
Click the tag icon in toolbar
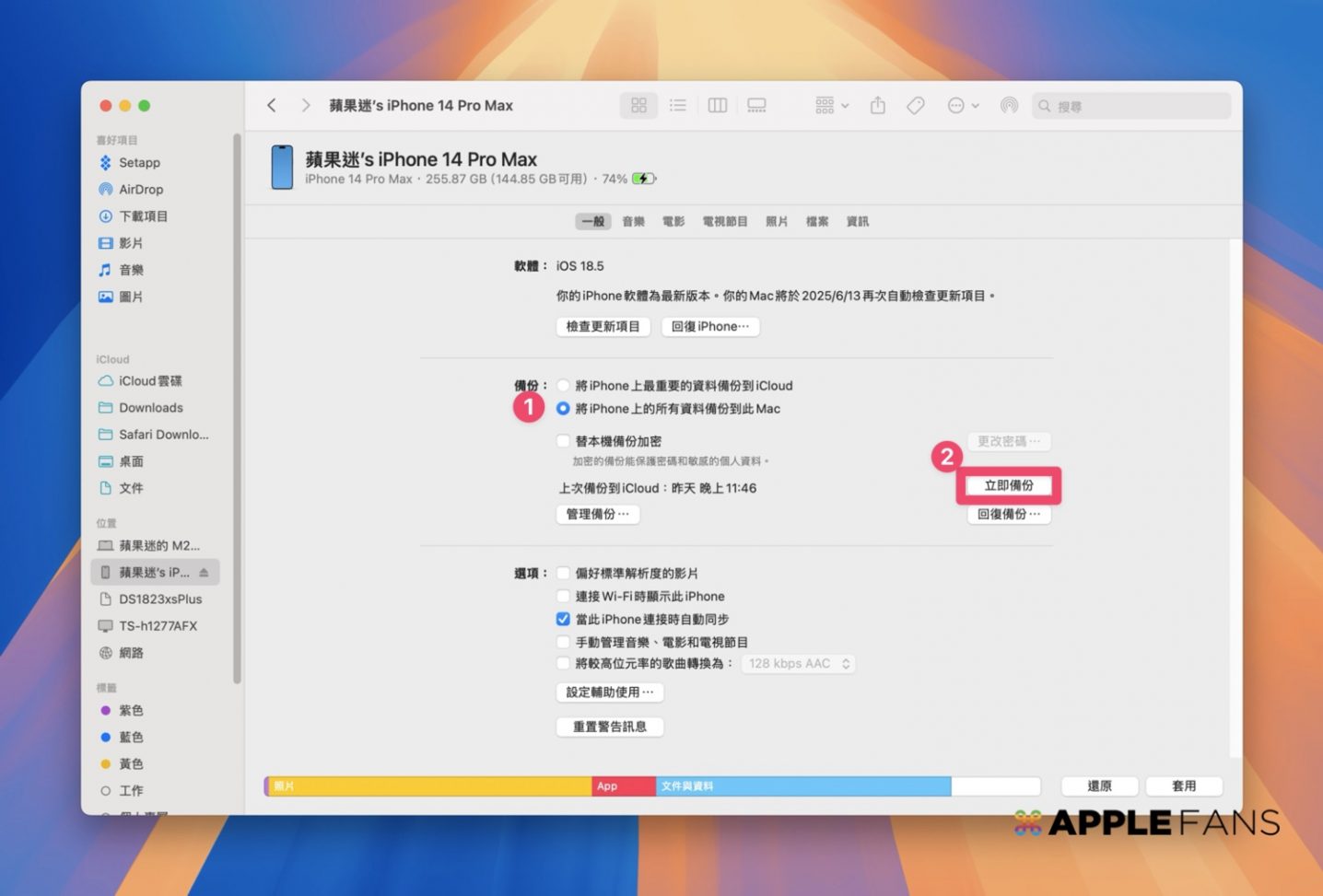pos(915,106)
